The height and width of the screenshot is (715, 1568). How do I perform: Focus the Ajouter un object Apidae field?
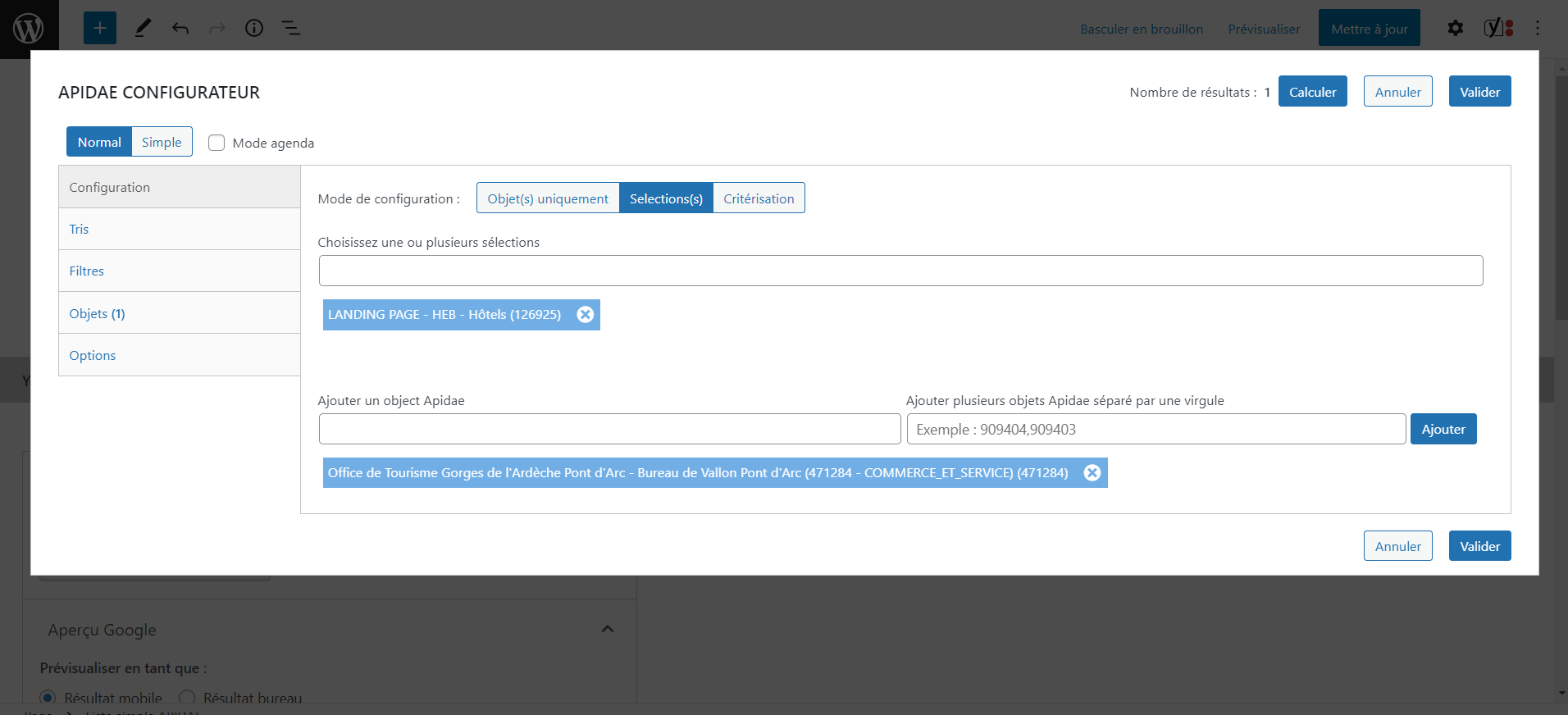point(609,429)
